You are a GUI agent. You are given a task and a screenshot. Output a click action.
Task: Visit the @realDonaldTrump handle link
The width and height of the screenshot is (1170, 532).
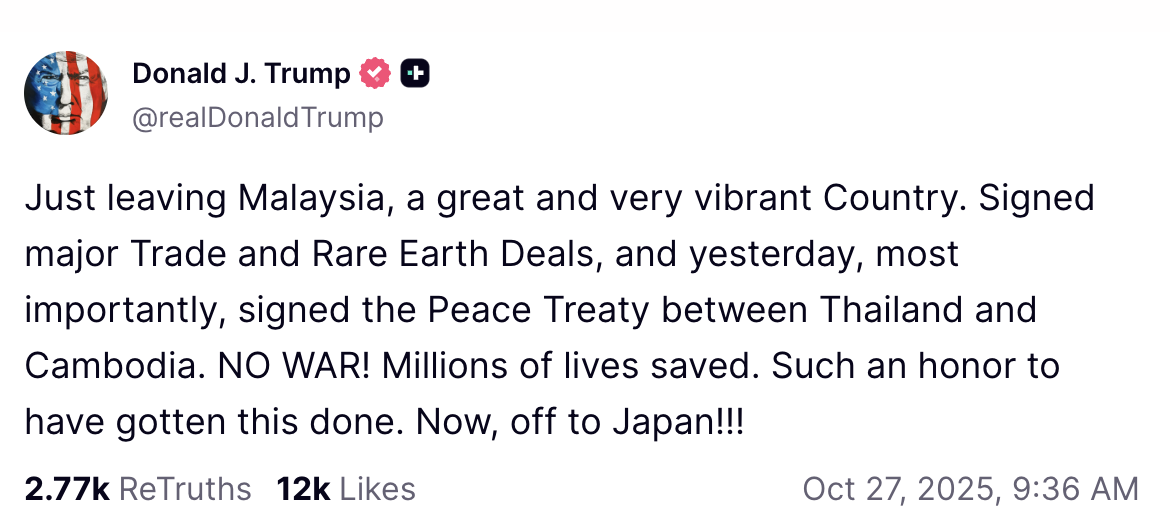click(x=257, y=117)
